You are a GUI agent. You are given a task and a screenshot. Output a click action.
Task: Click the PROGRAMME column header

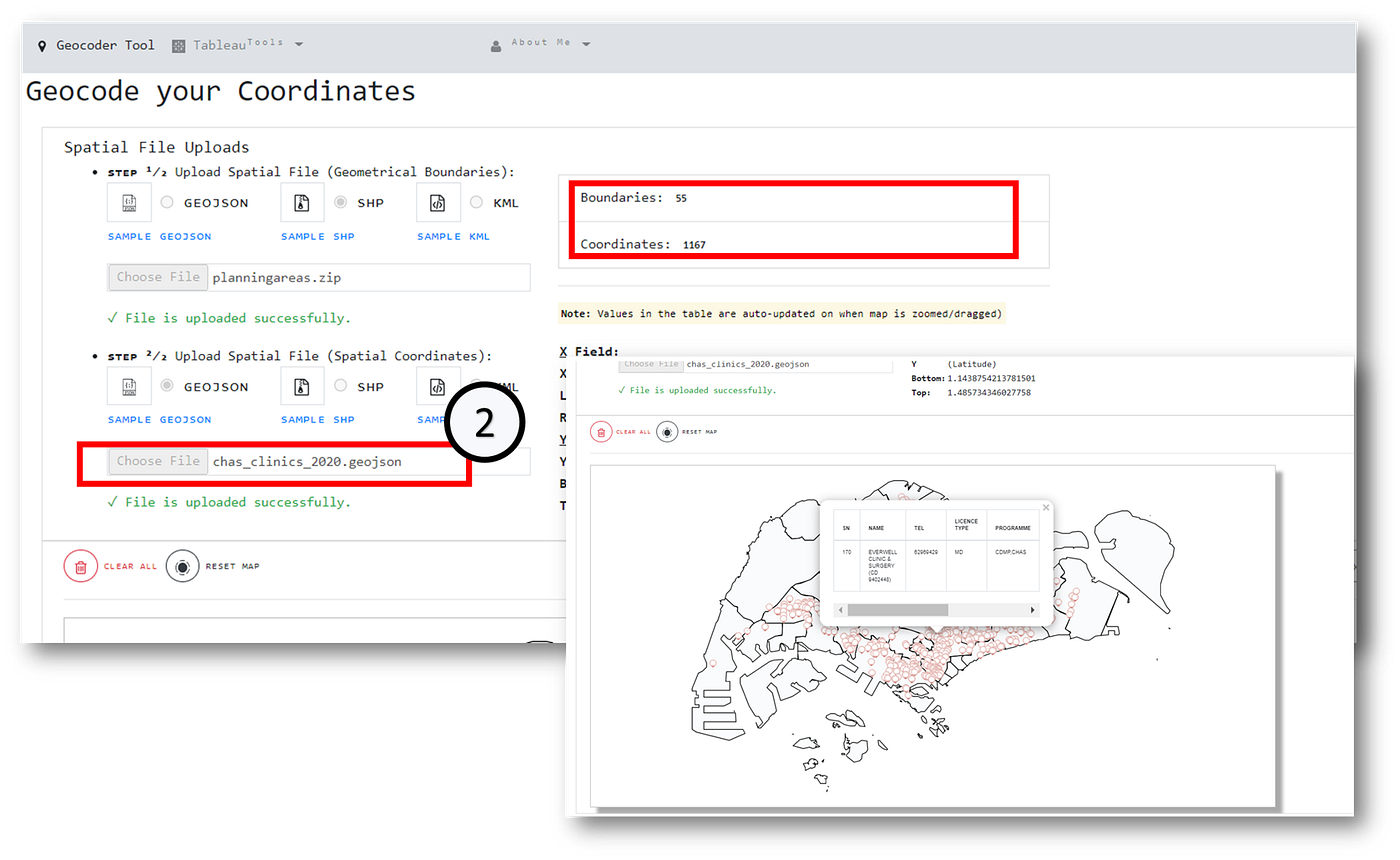point(1013,526)
